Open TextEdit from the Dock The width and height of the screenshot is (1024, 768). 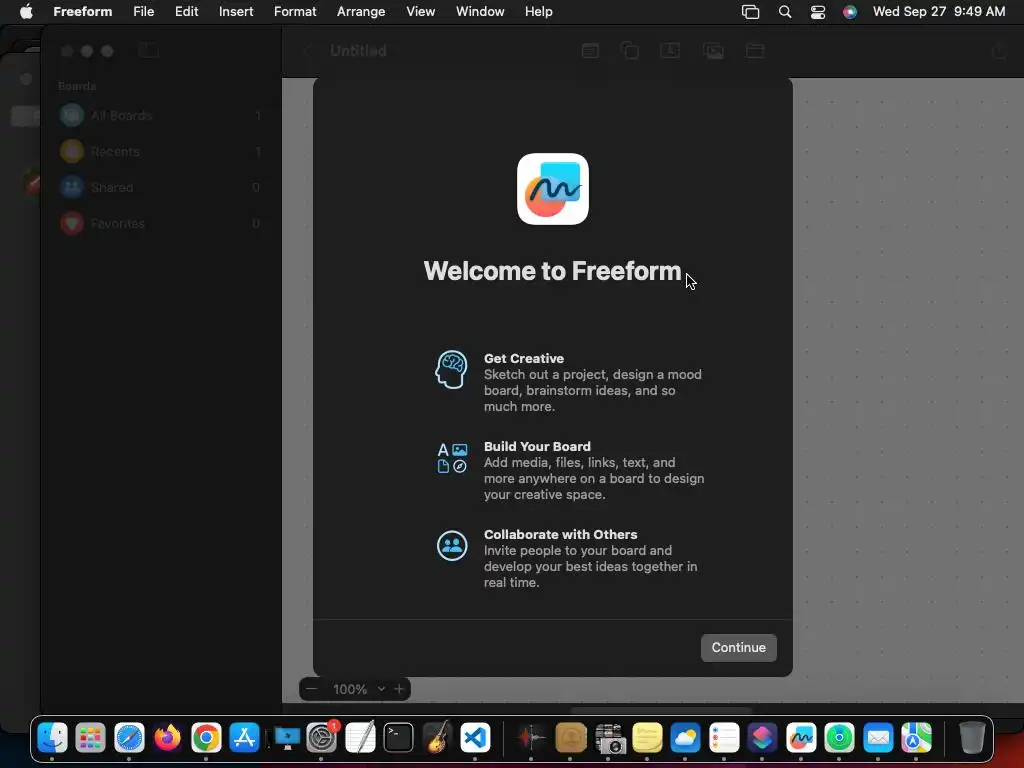click(360, 738)
